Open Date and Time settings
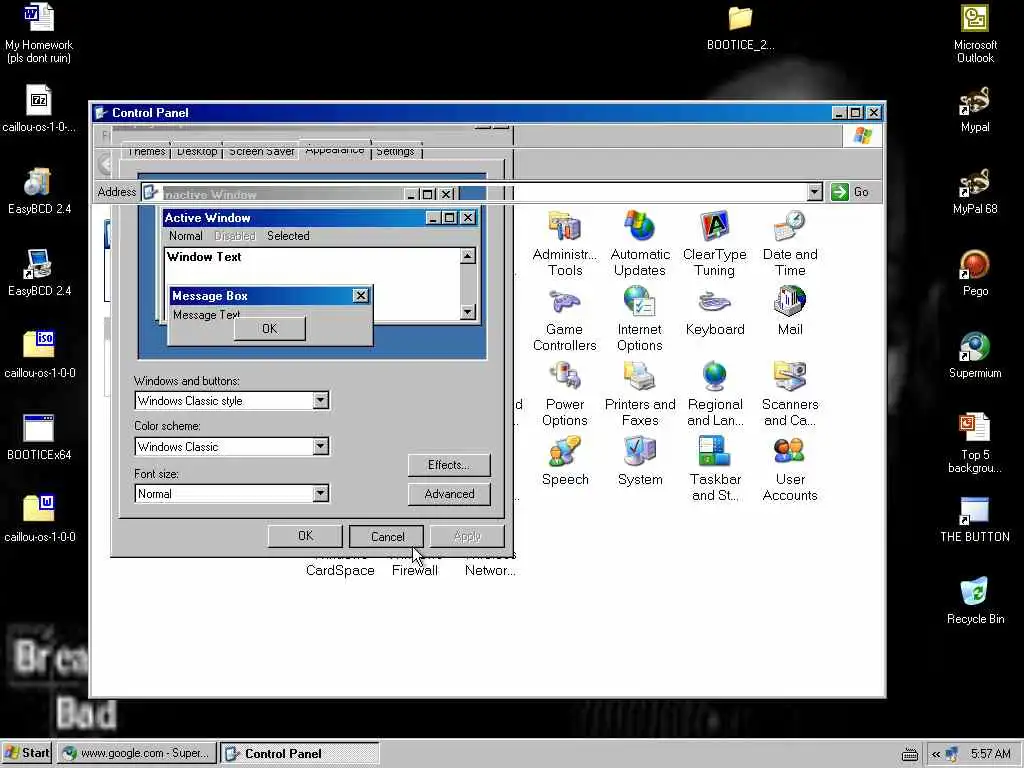 pyautogui.click(x=790, y=244)
